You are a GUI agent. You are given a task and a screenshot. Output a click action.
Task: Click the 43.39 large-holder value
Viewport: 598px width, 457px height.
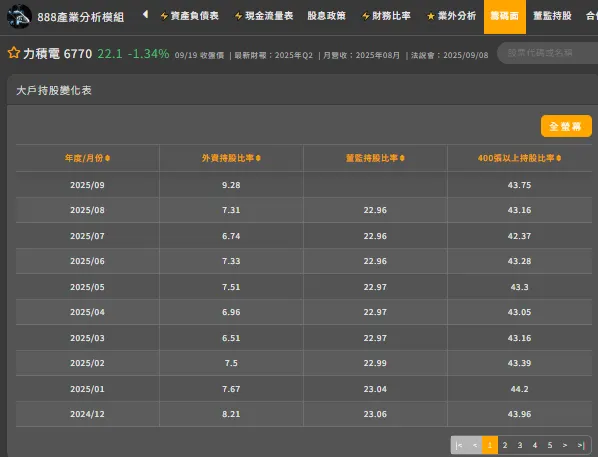[x=519, y=363]
